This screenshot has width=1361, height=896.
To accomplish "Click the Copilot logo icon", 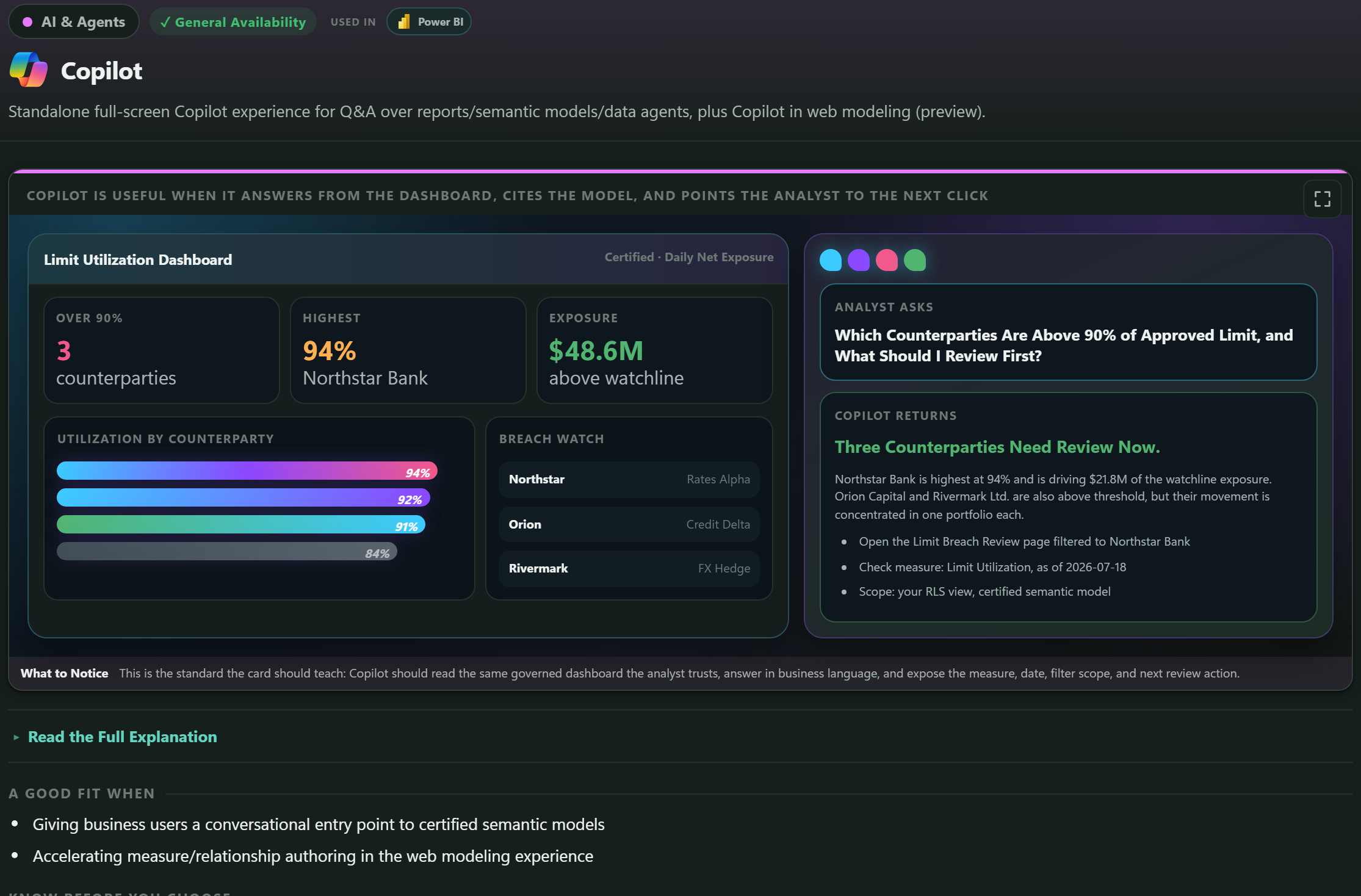I will click(x=29, y=70).
